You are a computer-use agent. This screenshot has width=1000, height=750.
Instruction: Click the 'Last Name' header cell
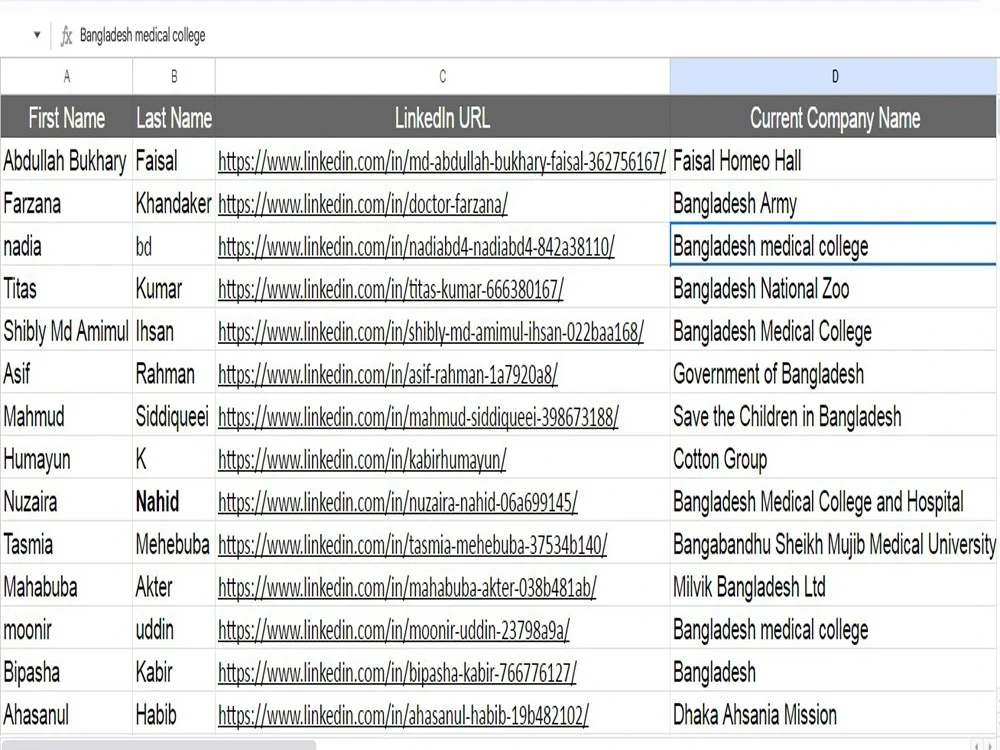tap(173, 117)
